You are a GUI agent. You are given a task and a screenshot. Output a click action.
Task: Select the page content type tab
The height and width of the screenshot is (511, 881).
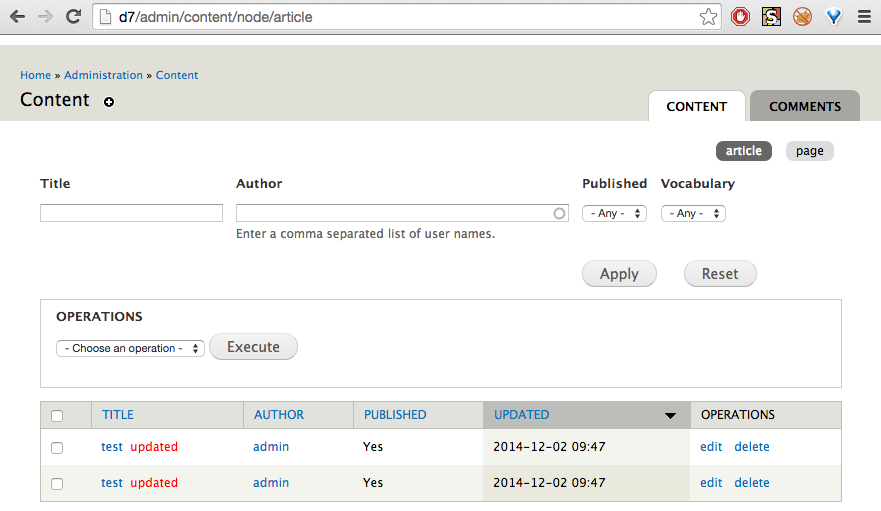[x=809, y=151]
